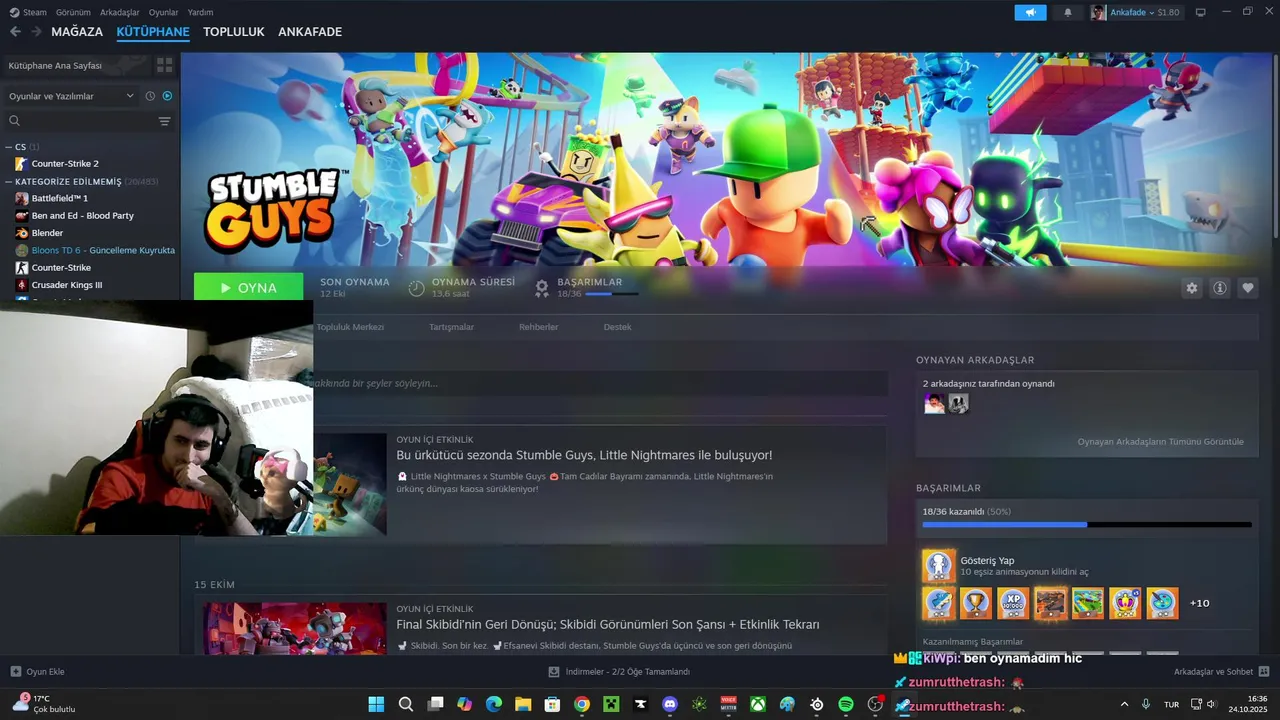Go to MAĞAZA tab

[x=77, y=32]
